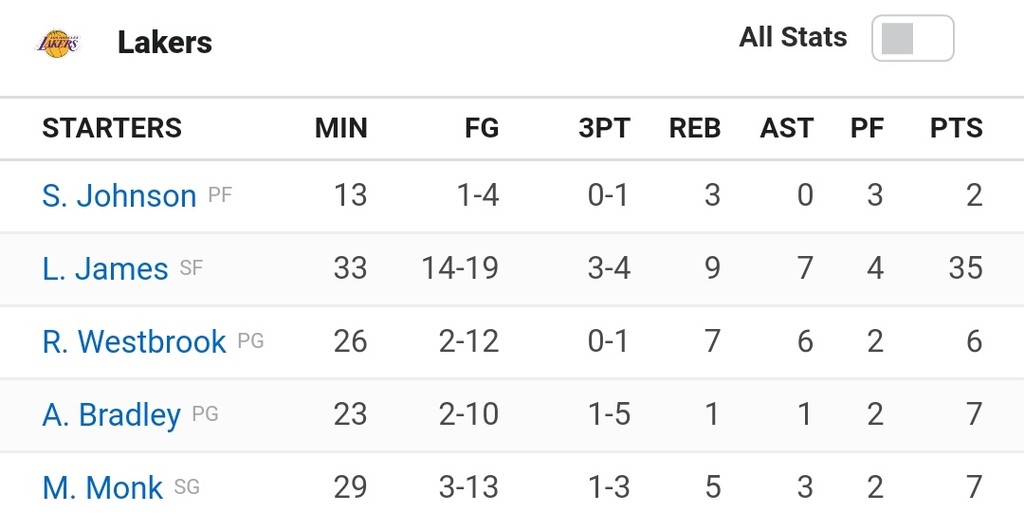Click the PTS column header

tap(956, 128)
